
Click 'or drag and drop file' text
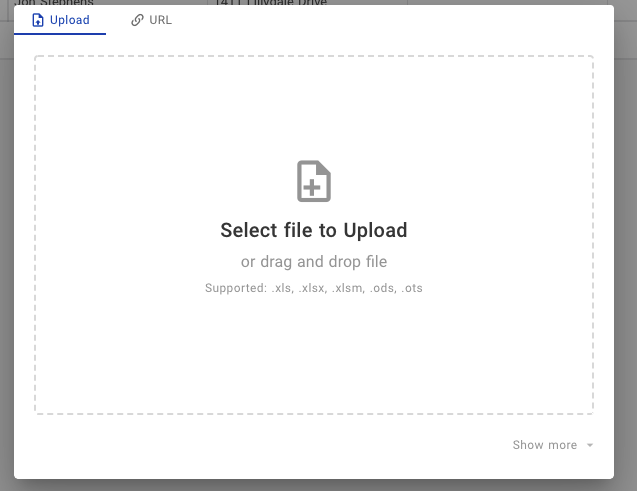click(x=314, y=262)
